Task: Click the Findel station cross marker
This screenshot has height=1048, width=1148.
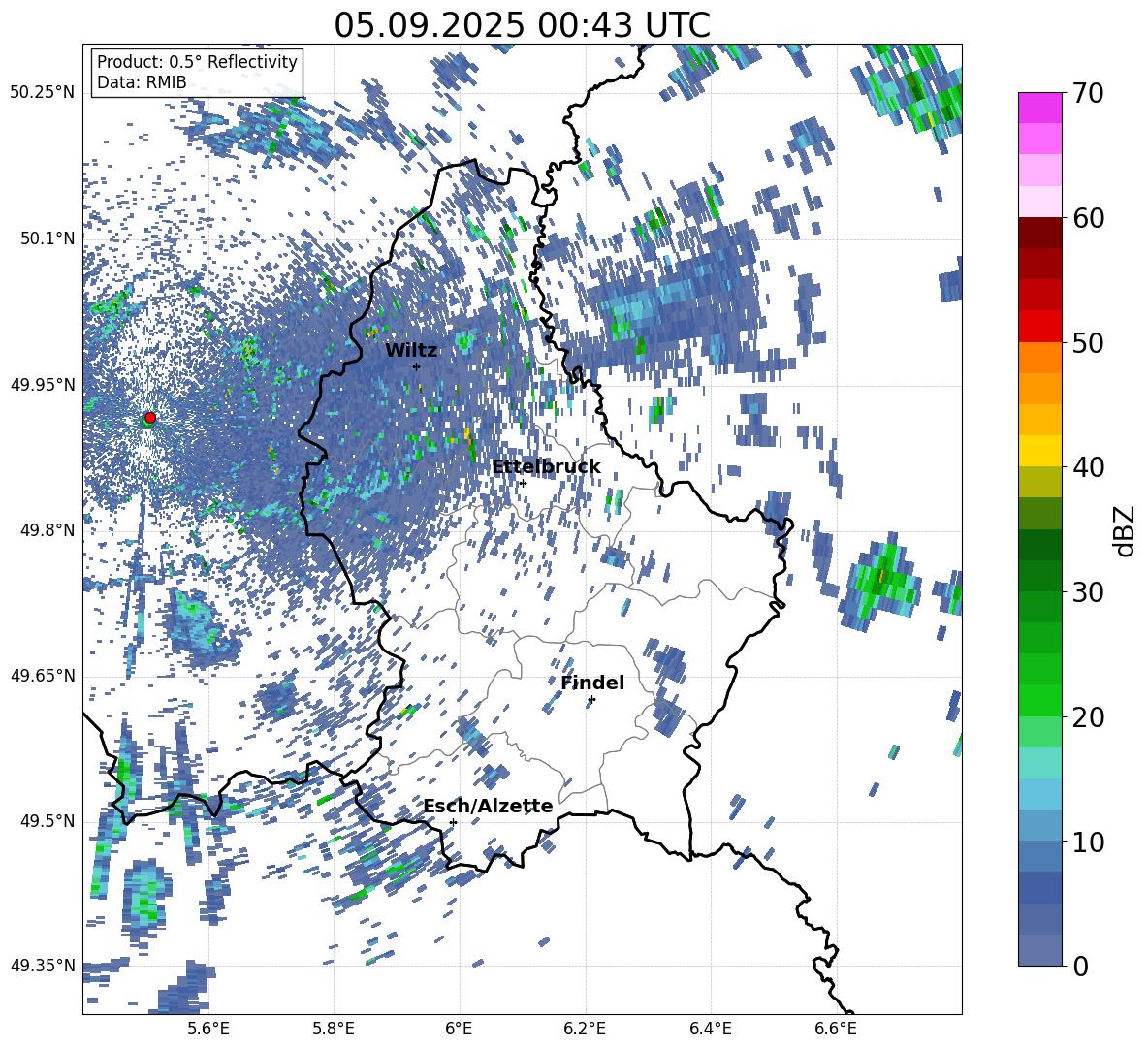Action: click(x=591, y=700)
